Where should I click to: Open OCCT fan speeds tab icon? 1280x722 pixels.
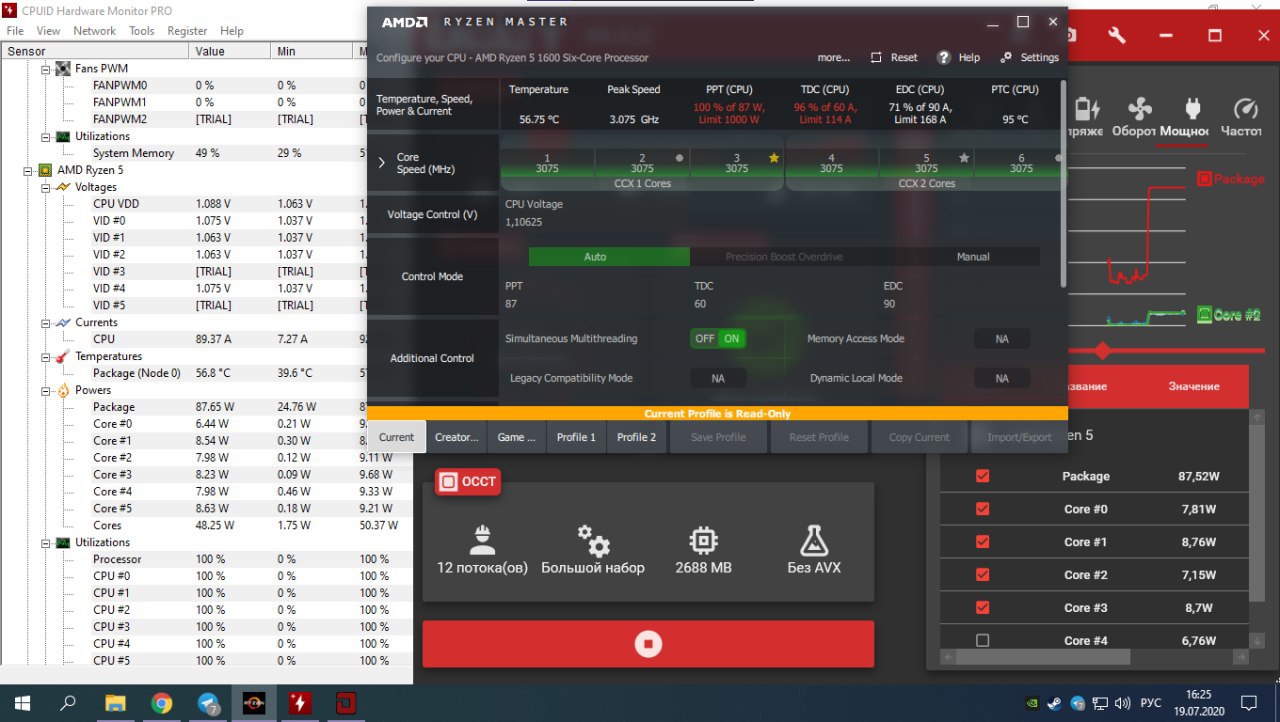pyautogui.click(x=1139, y=108)
